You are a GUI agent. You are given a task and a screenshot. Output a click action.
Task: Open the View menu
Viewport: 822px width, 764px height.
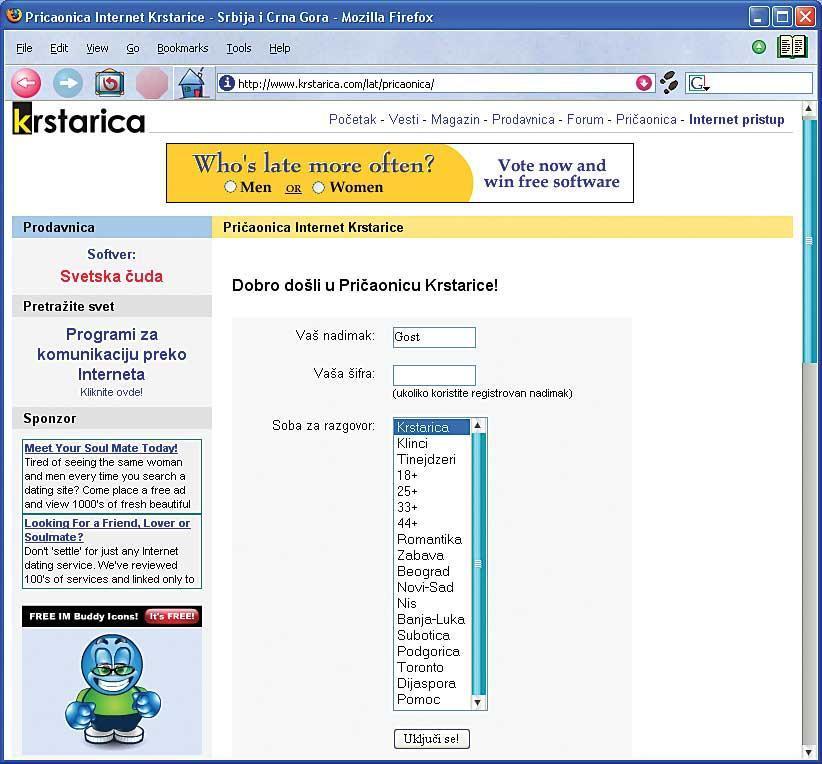[97, 48]
